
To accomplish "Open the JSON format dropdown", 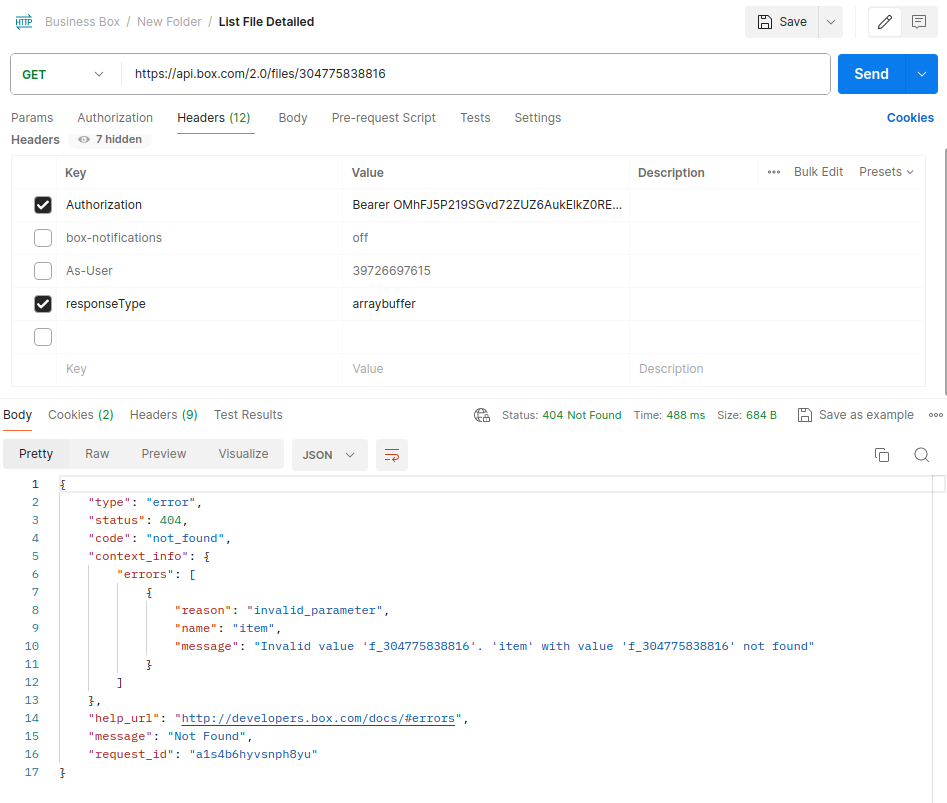I will coord(330,455).
